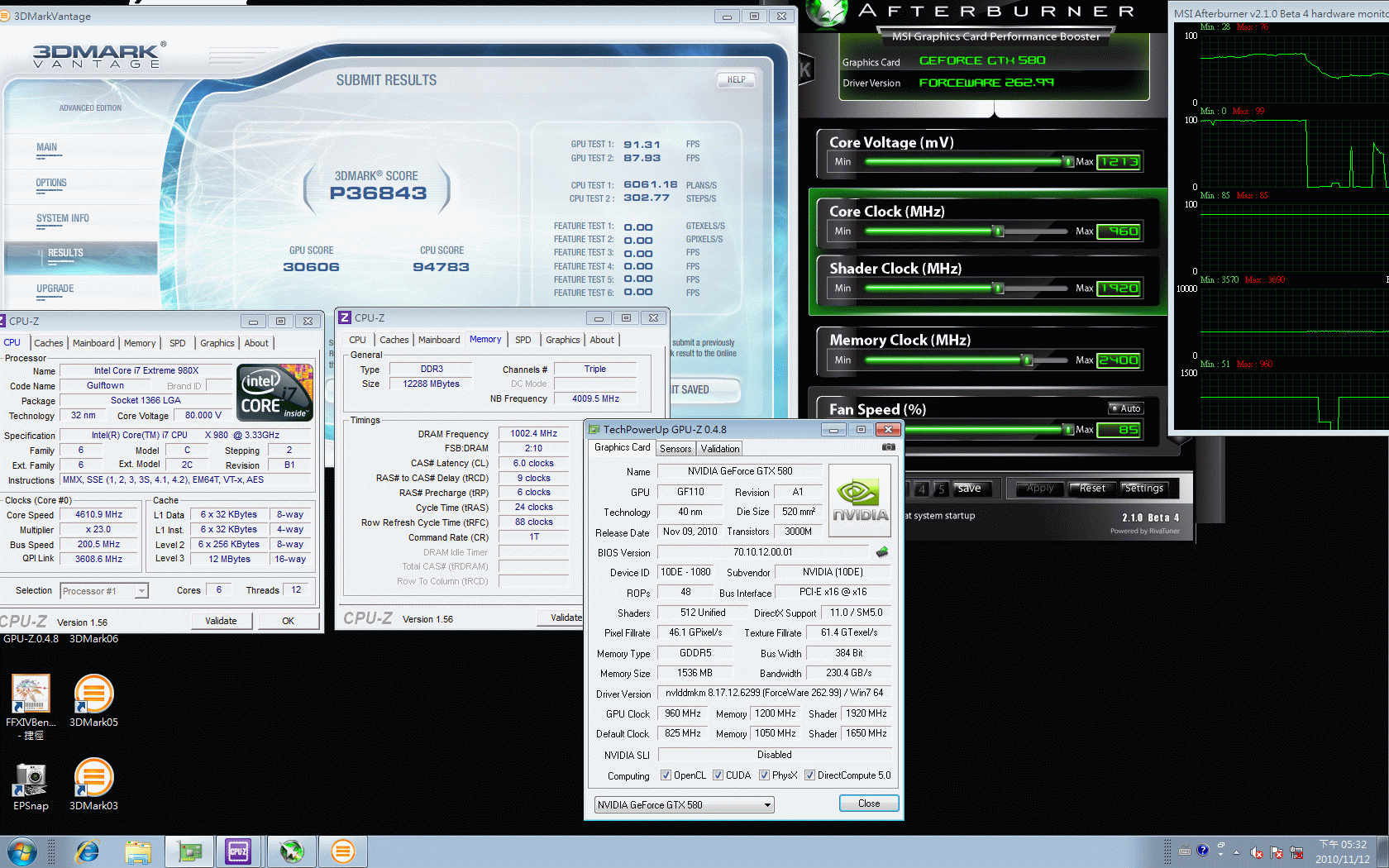Screen dimensions: 1389x868
Task: Click the BIOS save chip icon in GPU-Z
Action: click(x=882, y=552)
